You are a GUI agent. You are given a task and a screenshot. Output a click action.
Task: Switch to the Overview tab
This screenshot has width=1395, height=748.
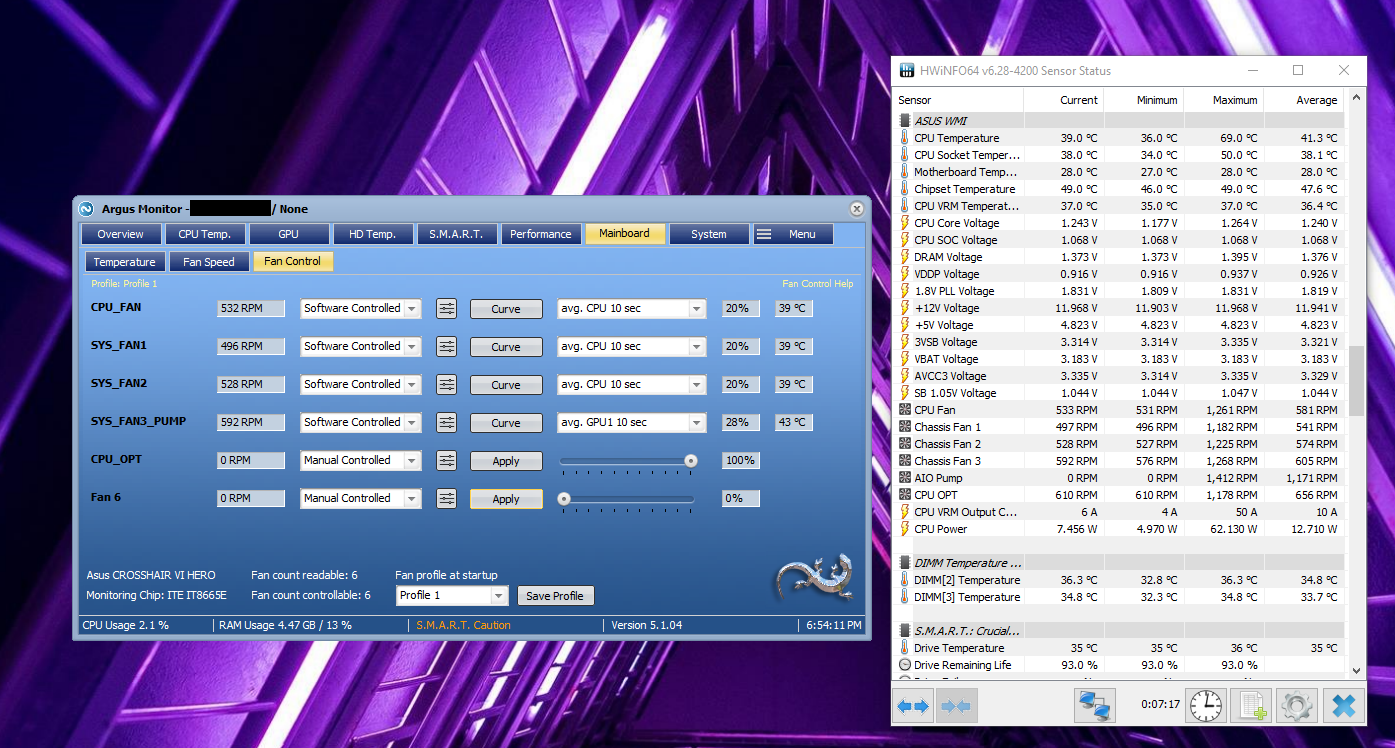[x=121, y=234]
